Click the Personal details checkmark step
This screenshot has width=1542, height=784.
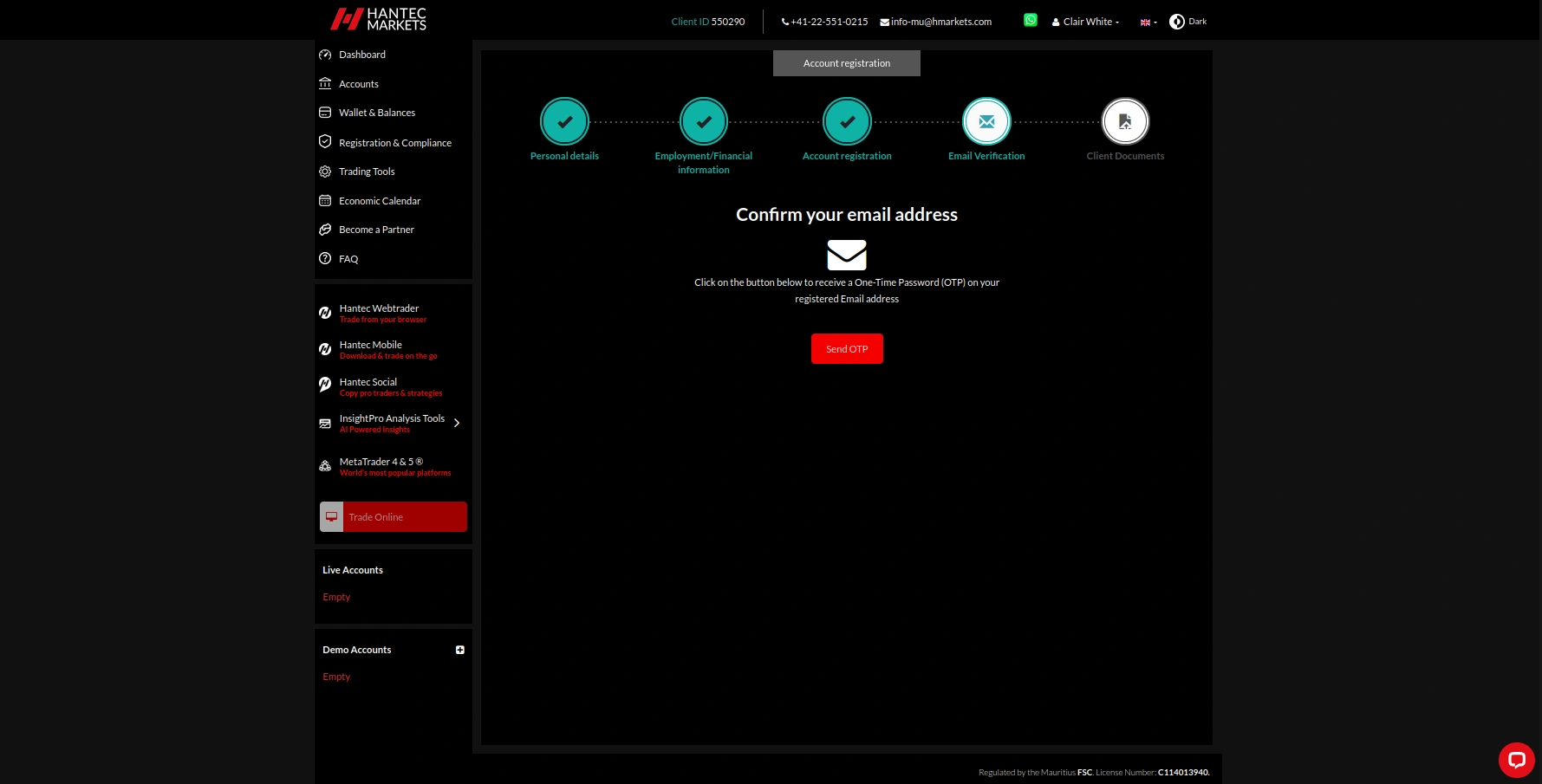564,121
